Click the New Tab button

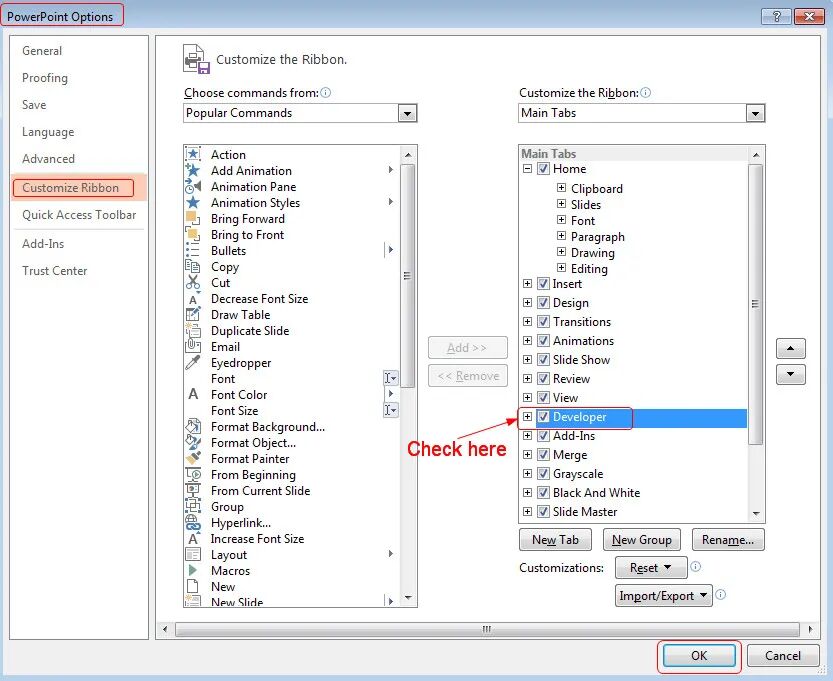(x=555, y=540)
